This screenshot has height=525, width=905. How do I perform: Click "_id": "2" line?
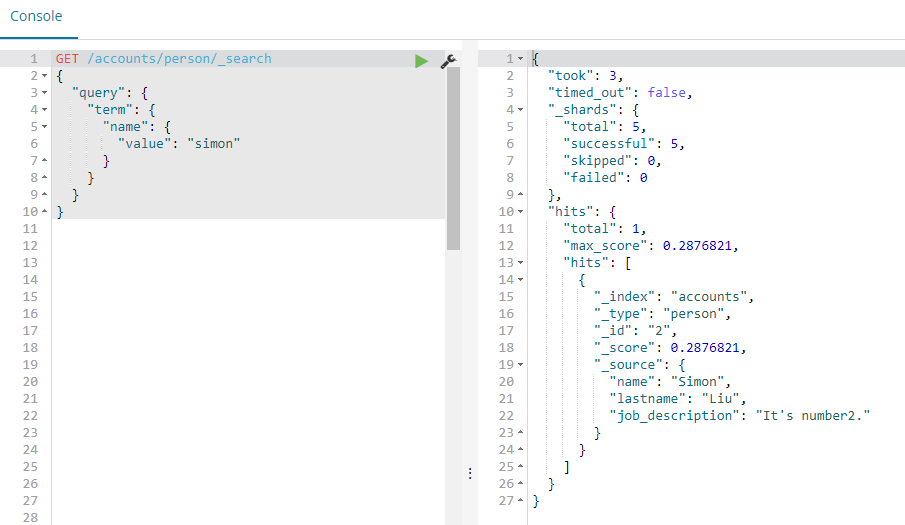pos(635,331)
